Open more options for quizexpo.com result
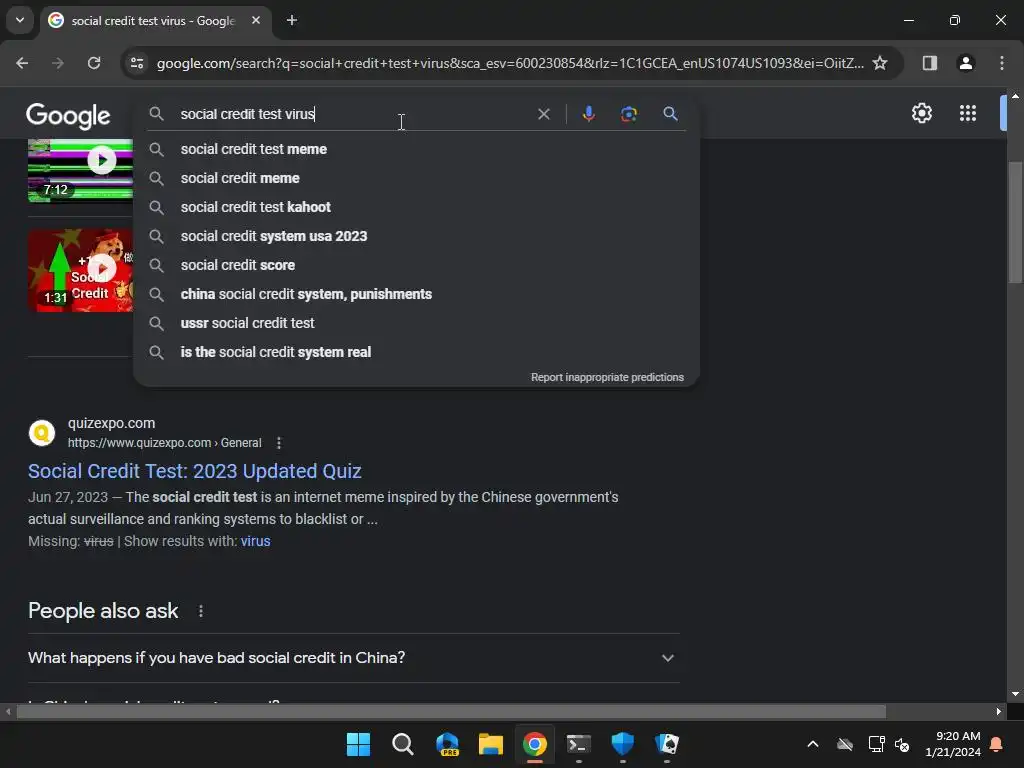The height and width of the screenshot is (768, 1024). (279, 443)
